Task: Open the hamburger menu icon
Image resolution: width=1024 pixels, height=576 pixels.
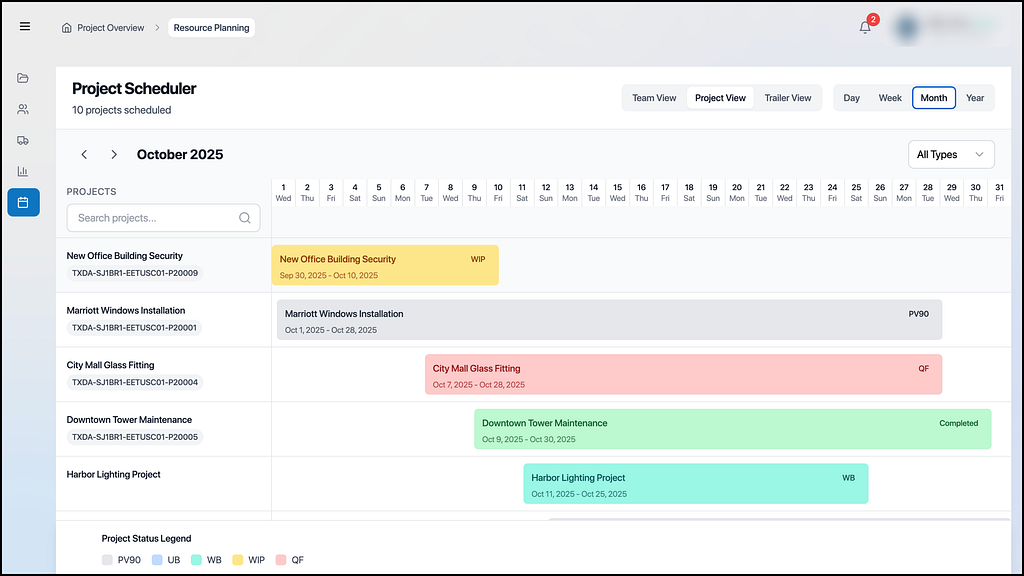Action: click(25, 27)
